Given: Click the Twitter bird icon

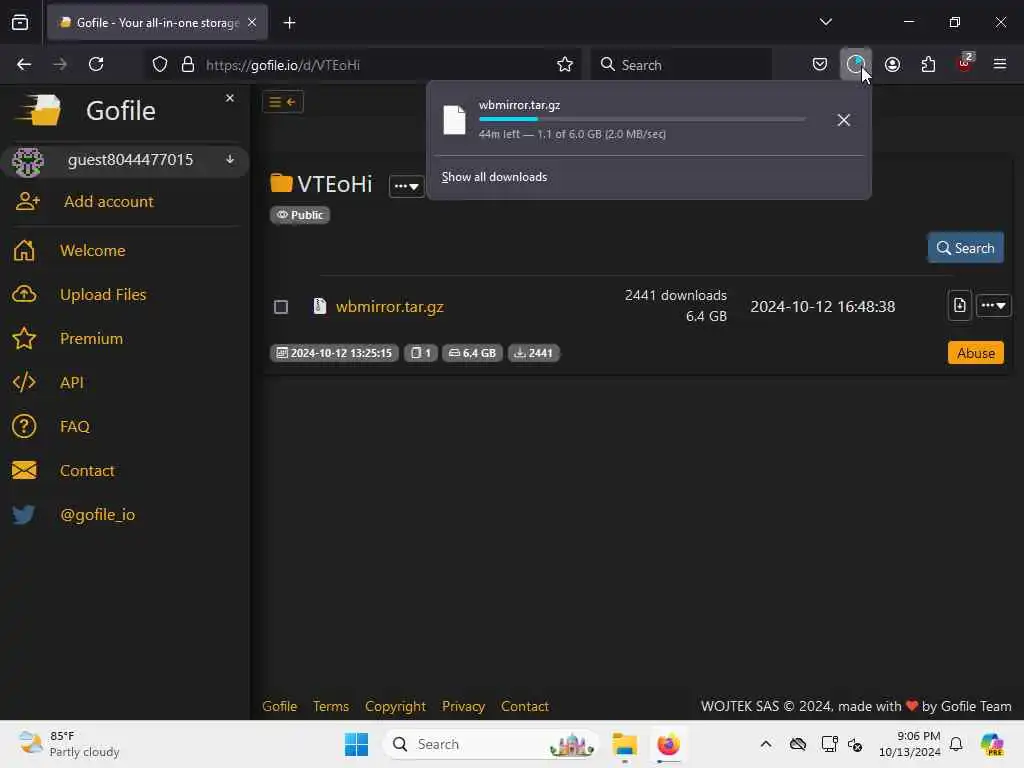Looking at the screenshot, I should point(24,515).
